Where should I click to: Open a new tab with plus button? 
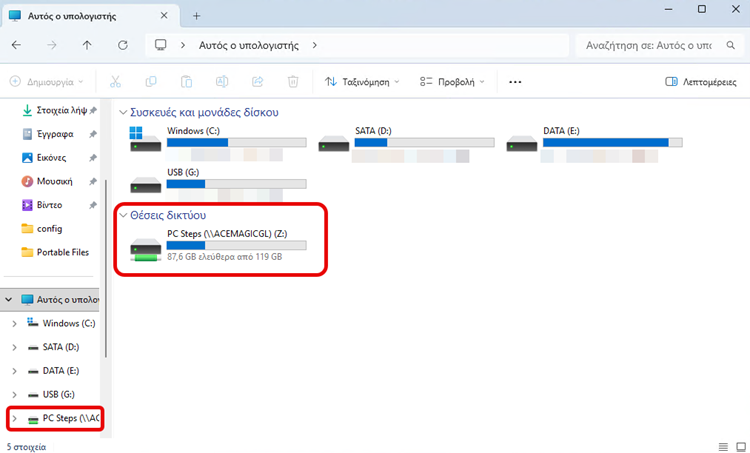197,16
